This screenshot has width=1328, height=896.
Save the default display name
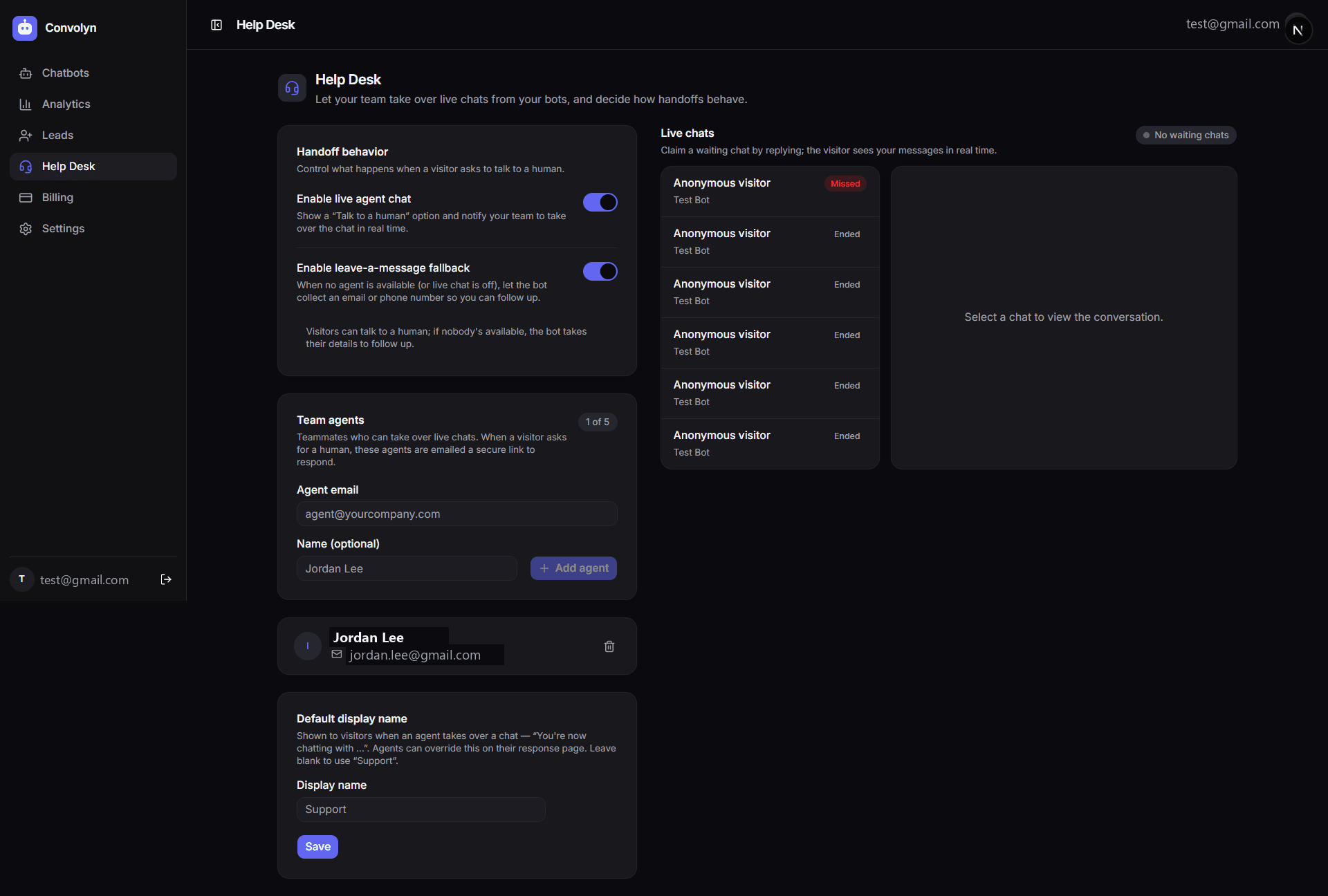pyautogui.click(x=317, y=847)
